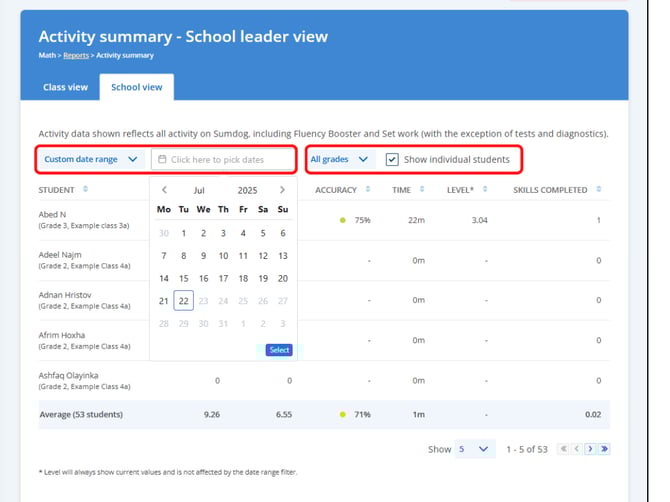Open the Show rows per page dropdown
Image resolution: width=670 pixels, height=502 pixels.
coord(474,449)
